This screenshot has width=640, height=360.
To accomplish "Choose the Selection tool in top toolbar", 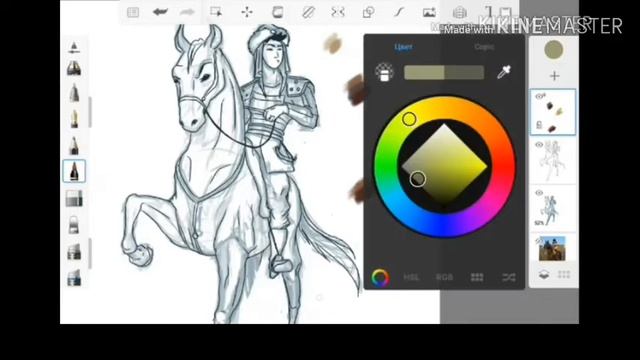I will pos(216,12).
